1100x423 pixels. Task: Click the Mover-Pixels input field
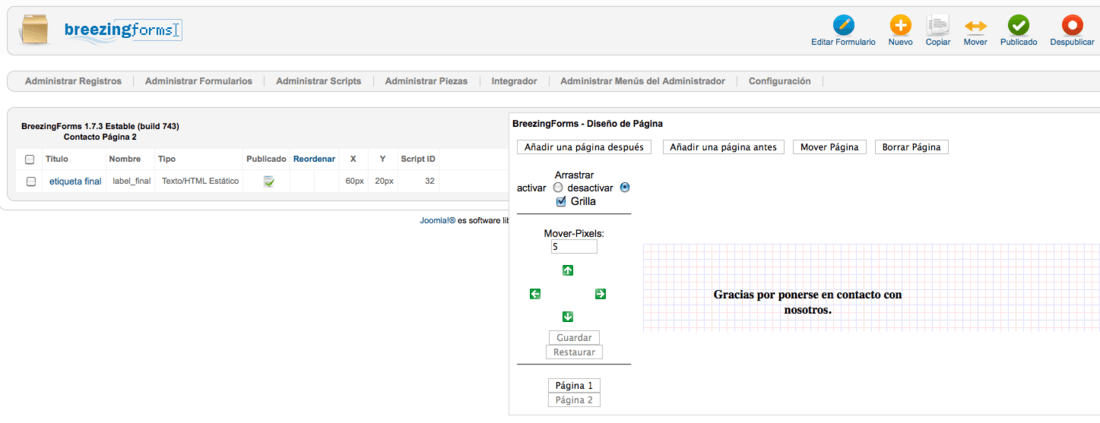574,247
